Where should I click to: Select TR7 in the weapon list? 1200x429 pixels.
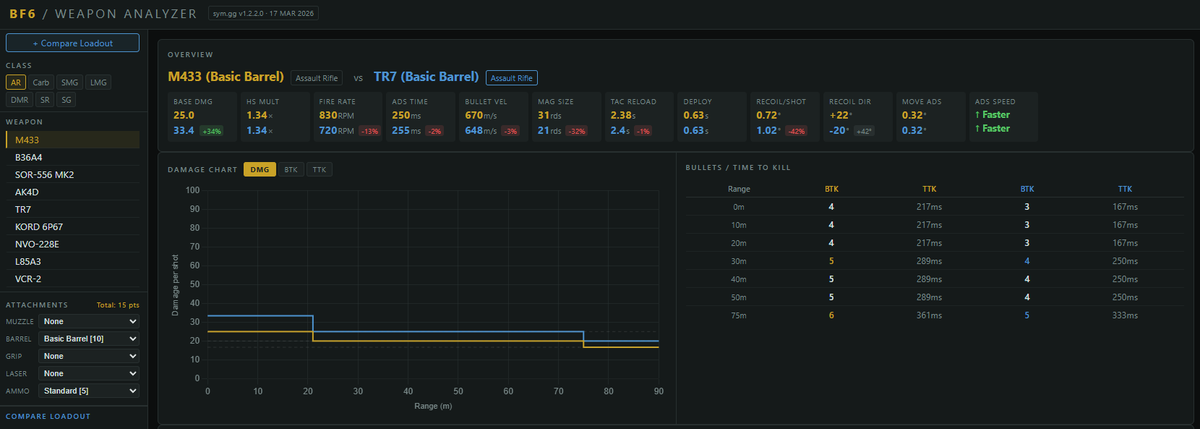pos(72,209)
